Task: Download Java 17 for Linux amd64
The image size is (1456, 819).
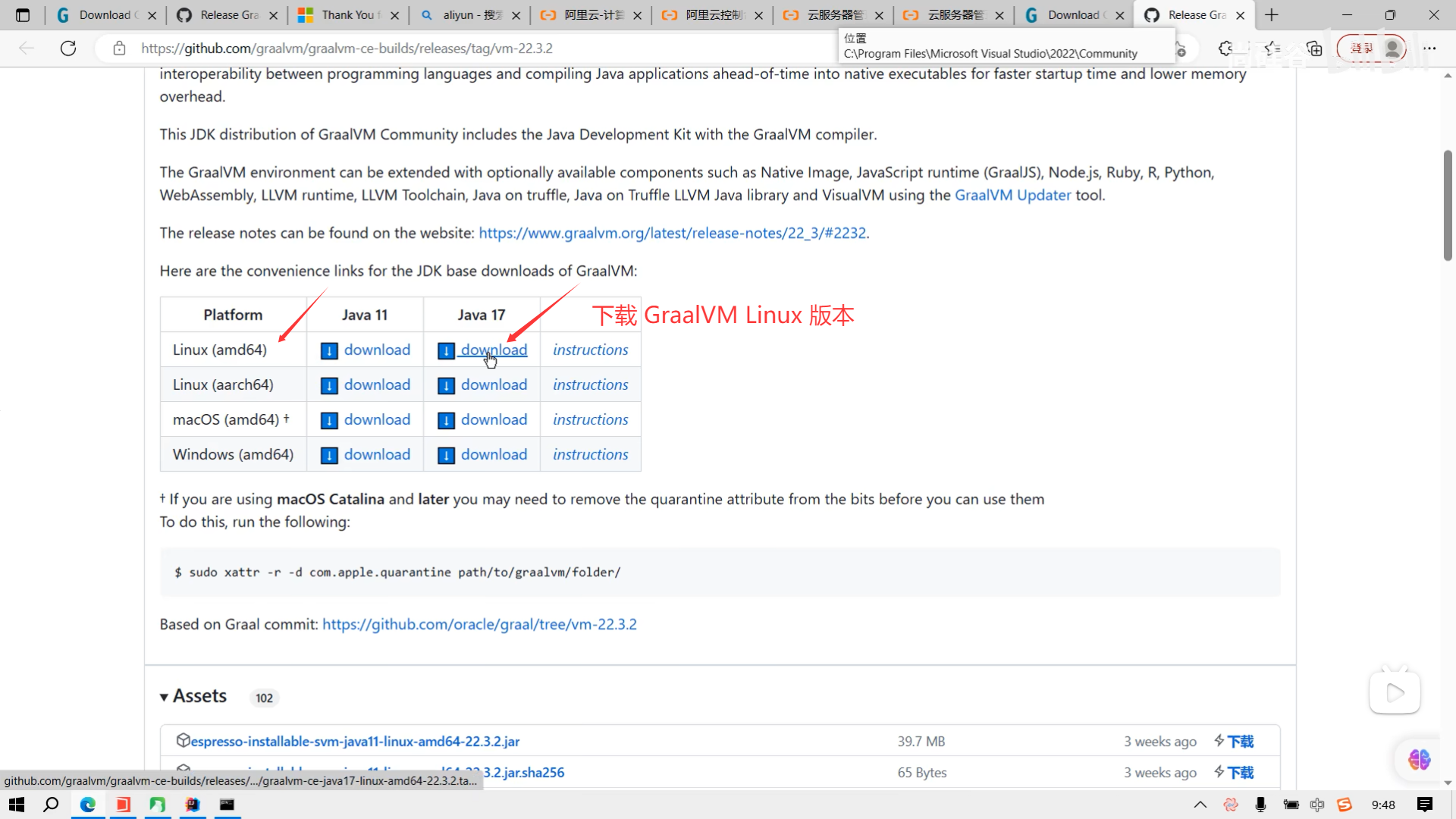Action: 494,350
